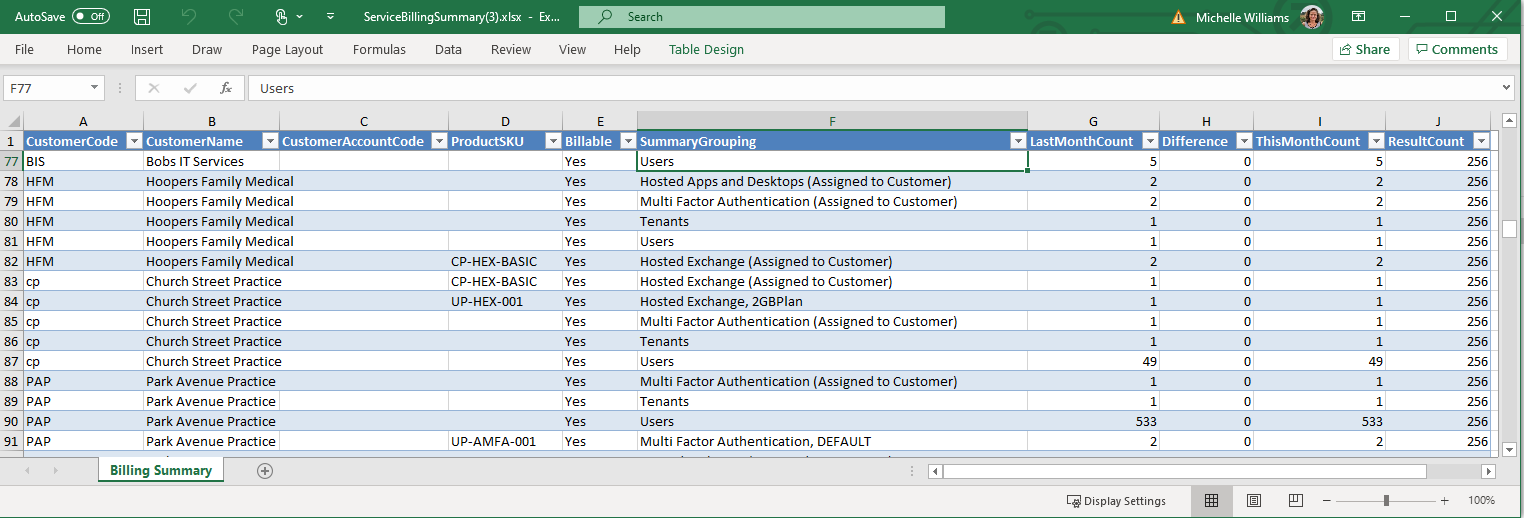This screenshot has height=518, width=1524.
Task: Add a new sheet with plus icon
Action: pyautogui.click(x=265, y=471)
